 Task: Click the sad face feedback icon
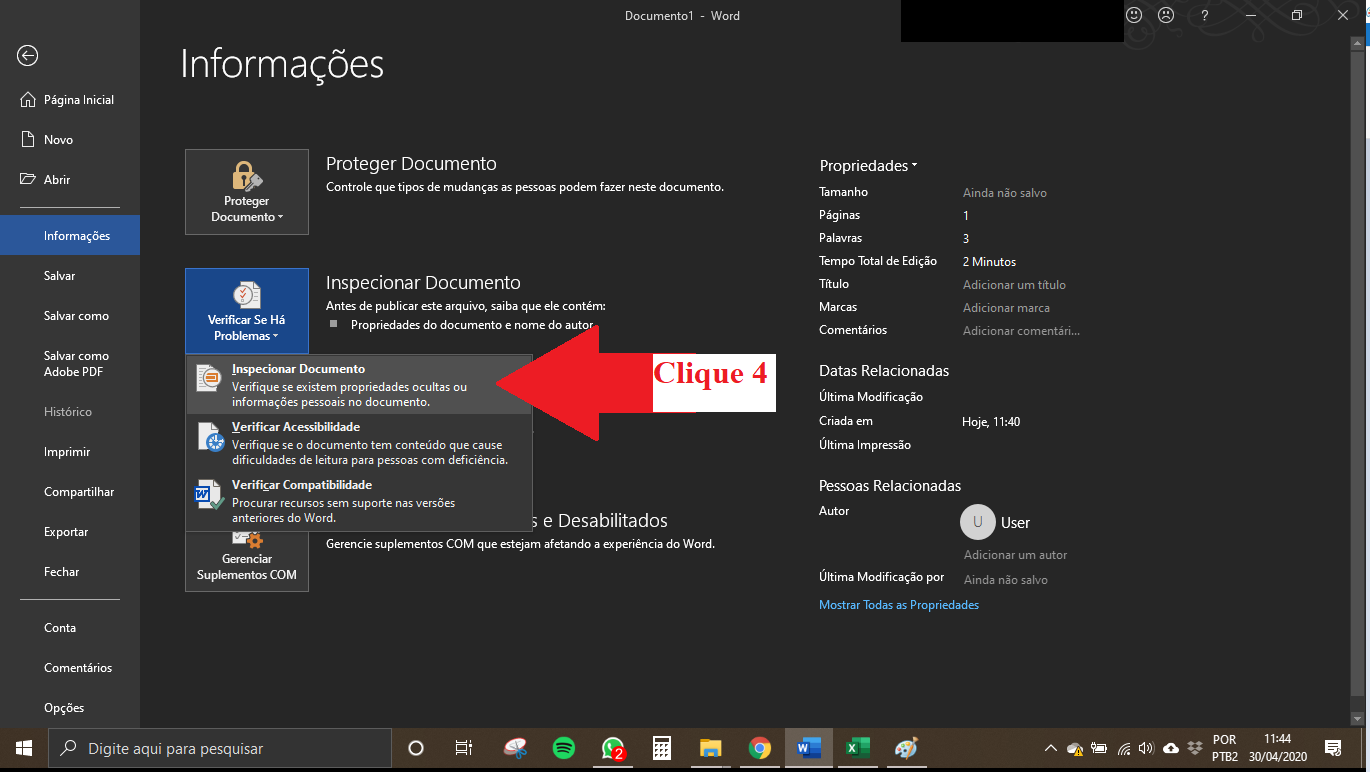point(1166,15)
